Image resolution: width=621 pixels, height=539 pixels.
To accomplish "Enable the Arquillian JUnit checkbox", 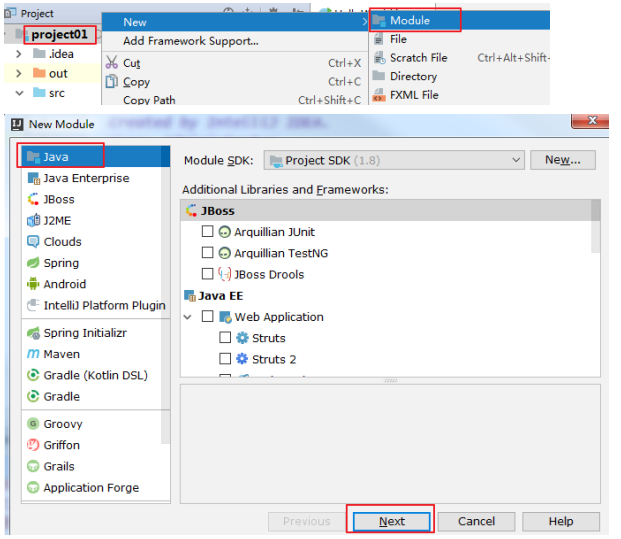I will click(x=208, y=231).
